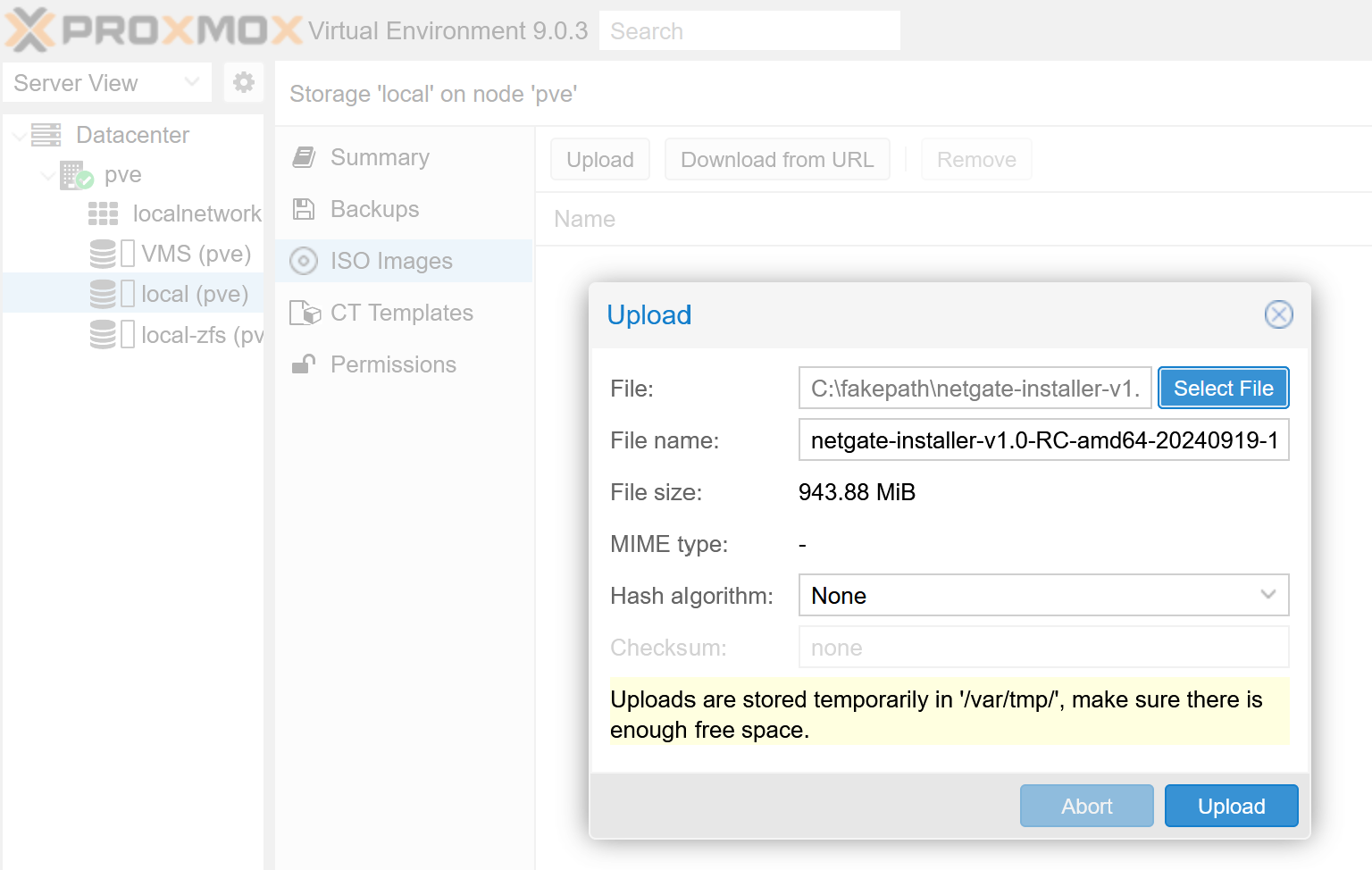Collapse the Datacenter tree node
Image resolution: width=1372 pixels, height=870 pixels.
[19, 136]
